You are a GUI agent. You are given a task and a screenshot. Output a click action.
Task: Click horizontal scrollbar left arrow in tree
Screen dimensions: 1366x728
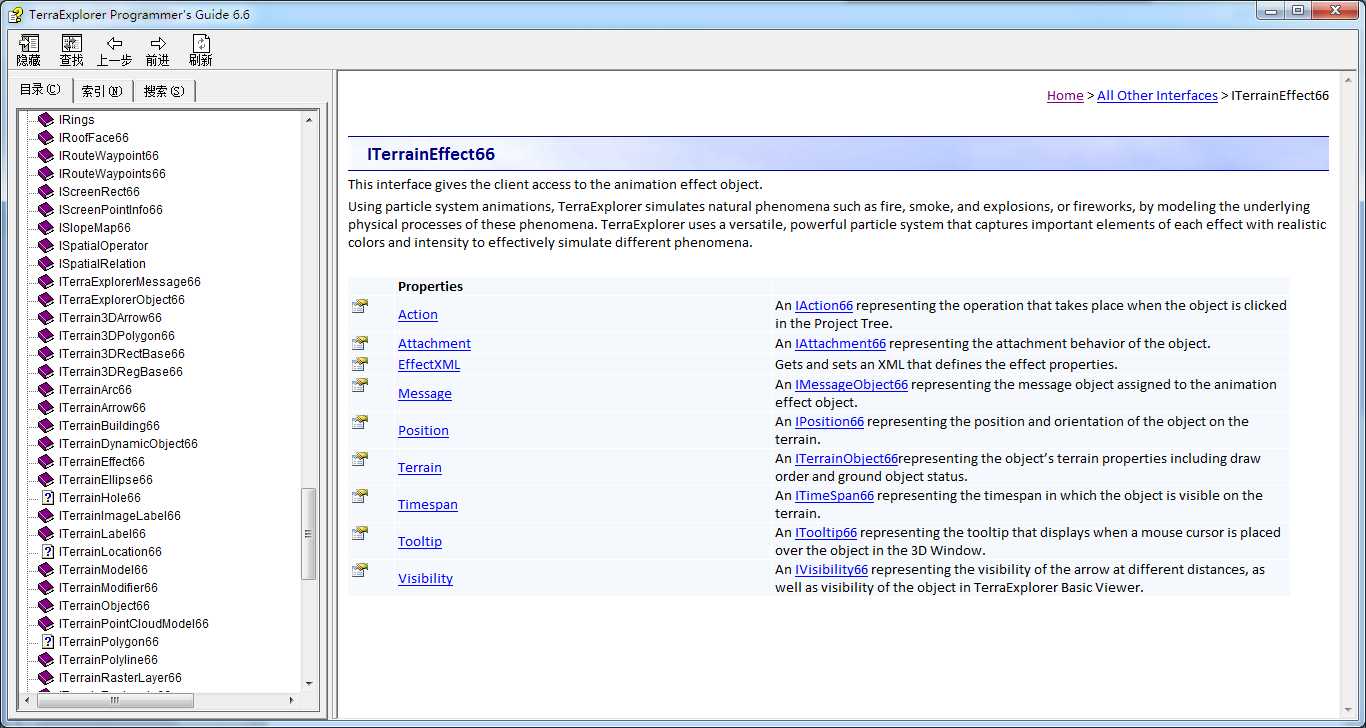[x=27, y=700]
